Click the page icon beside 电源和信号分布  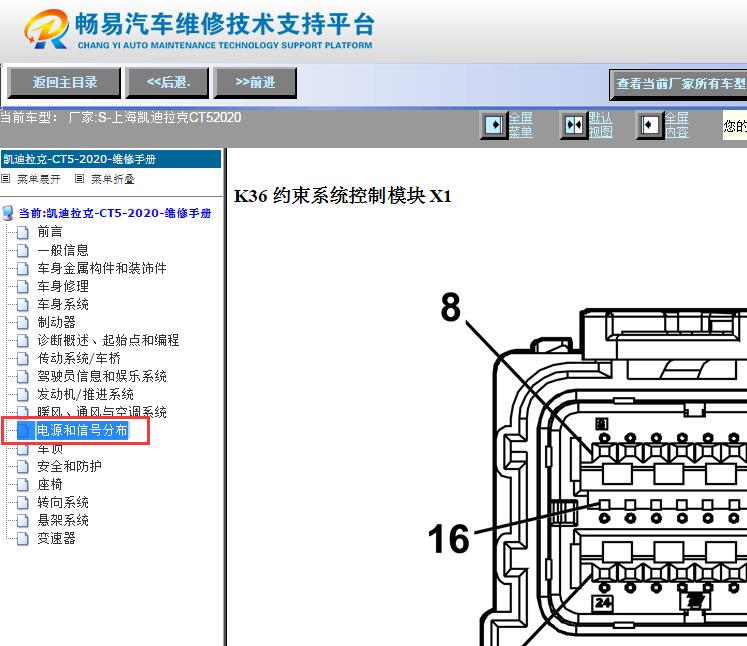tap(23, 431)
